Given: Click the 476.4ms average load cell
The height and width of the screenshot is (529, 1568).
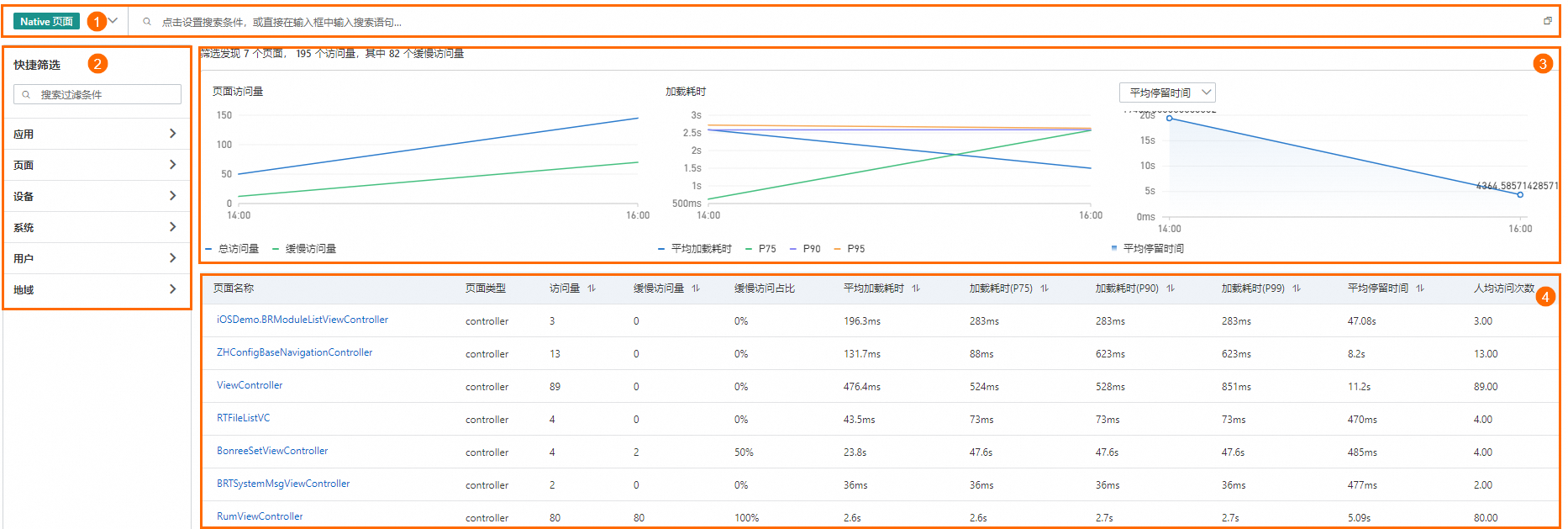Looking at the screenshot, I should (862, 387).
